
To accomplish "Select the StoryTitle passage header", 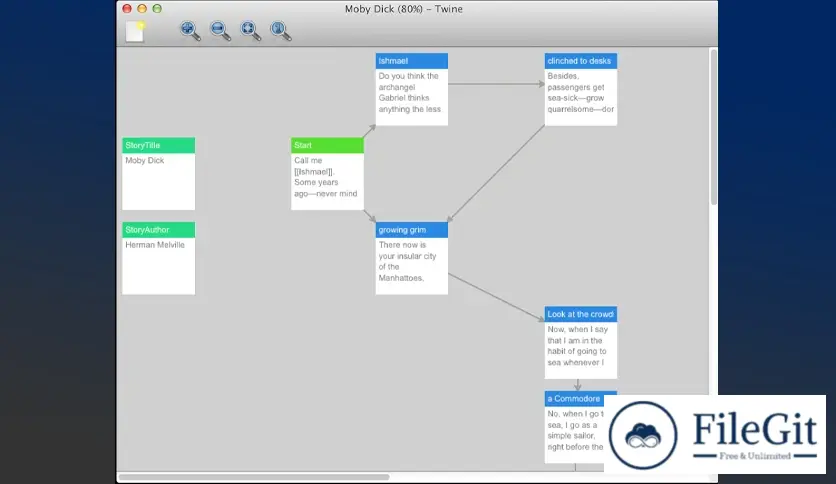I will pyautogui.click(x=158, y=145).
